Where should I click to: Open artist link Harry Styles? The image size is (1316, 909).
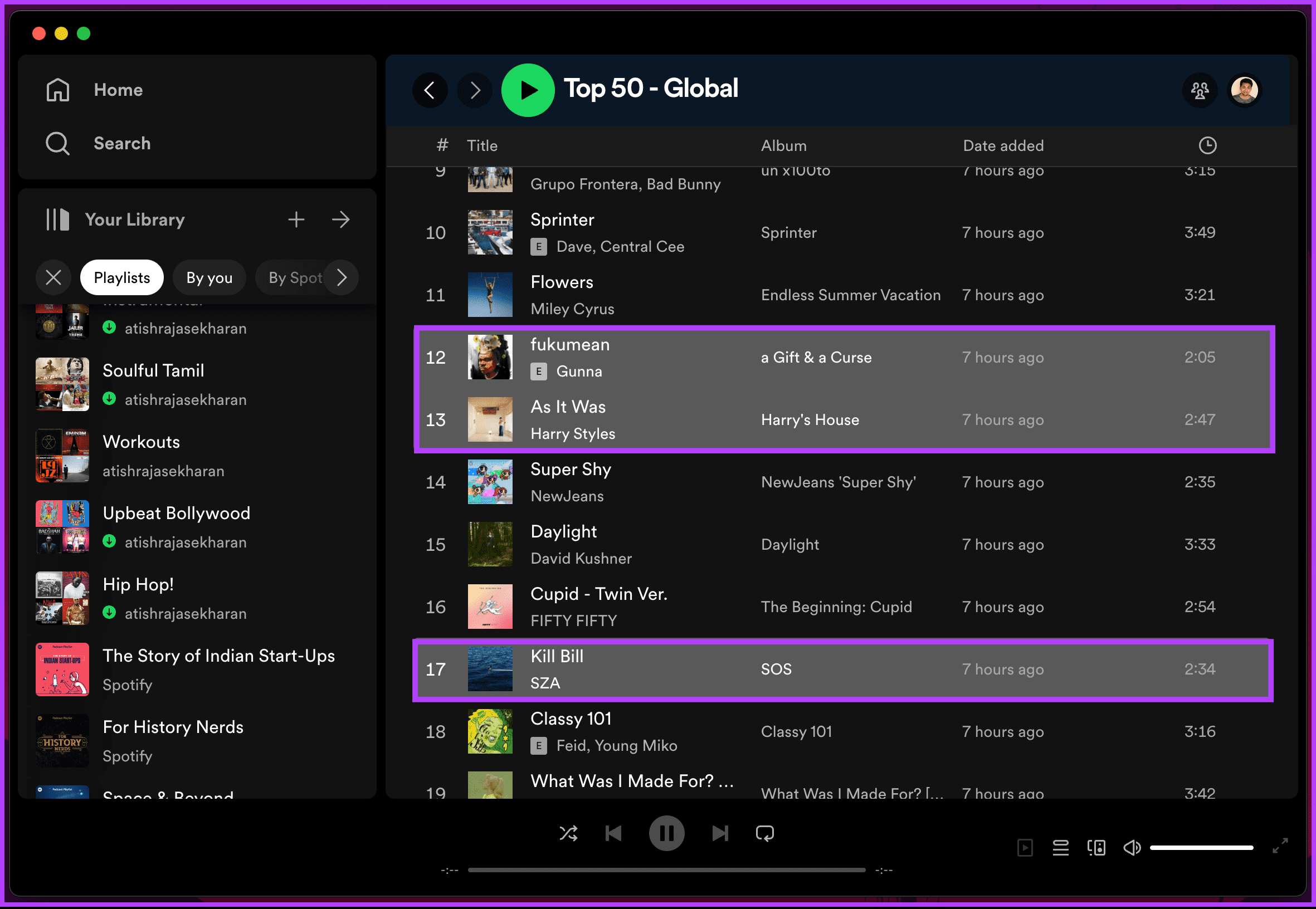[573, 434]
